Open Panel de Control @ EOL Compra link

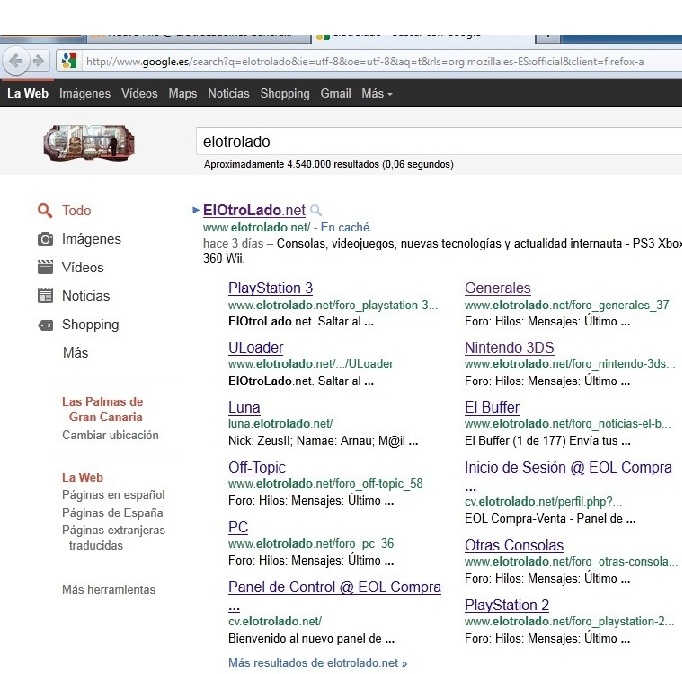[334, 587]
